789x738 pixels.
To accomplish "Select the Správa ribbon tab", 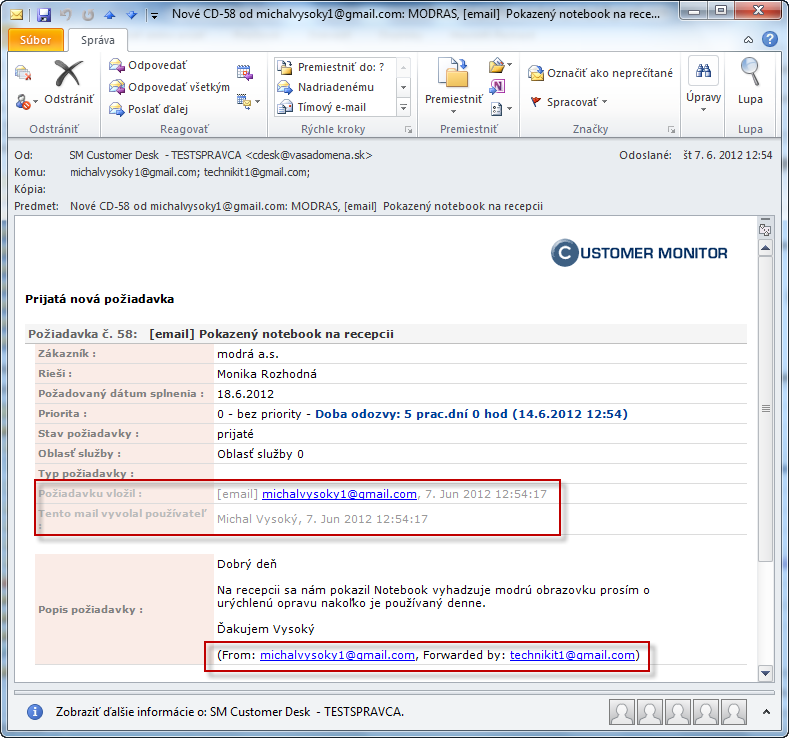I will (x=98, y=40).
